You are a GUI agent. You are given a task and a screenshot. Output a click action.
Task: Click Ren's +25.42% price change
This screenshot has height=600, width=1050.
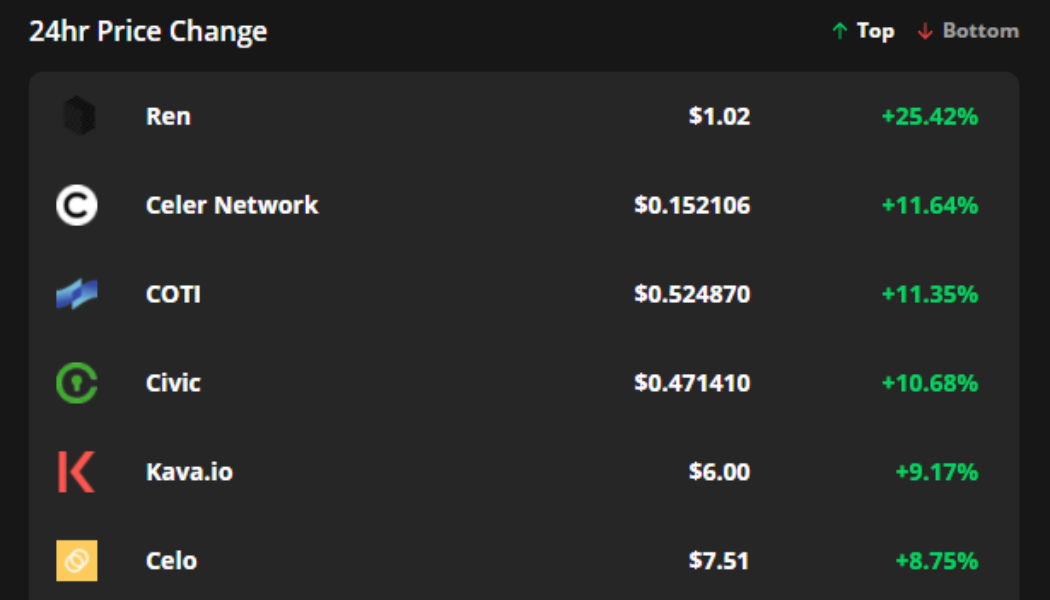click(x=929, y=117)
